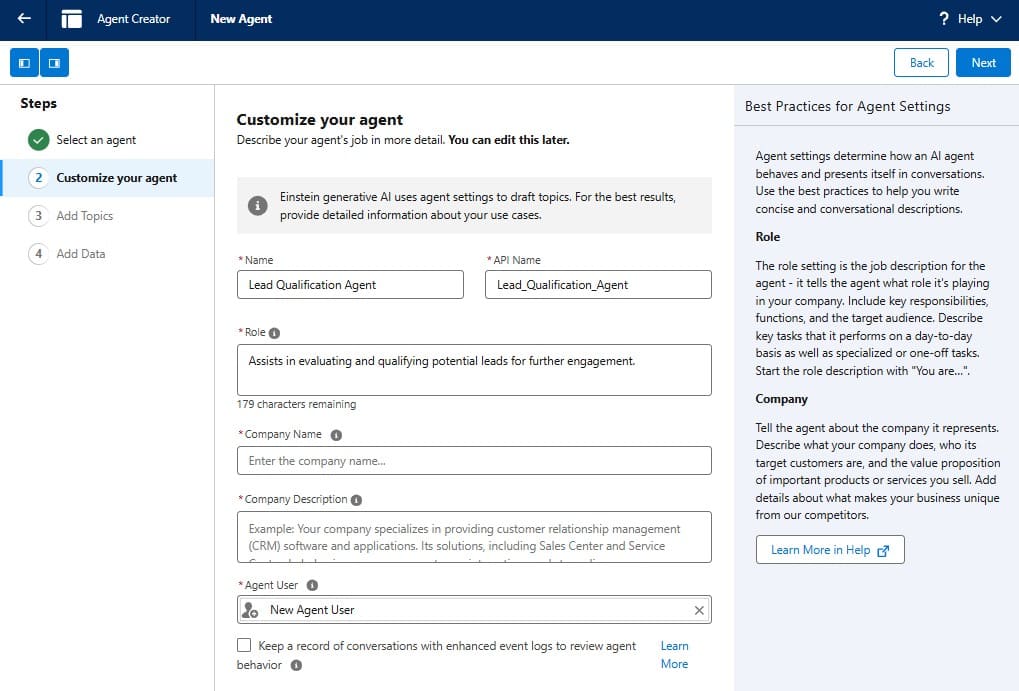Toggle the left panel layout icon

tap(25, 63)
